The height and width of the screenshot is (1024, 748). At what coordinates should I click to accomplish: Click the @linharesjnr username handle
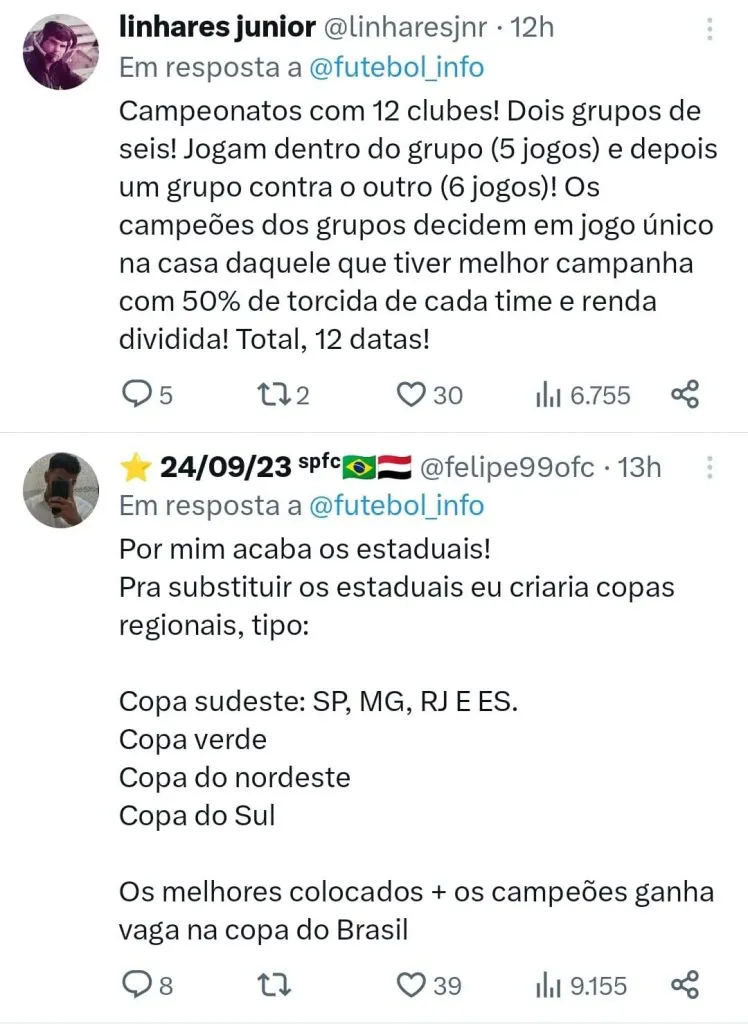414,27
